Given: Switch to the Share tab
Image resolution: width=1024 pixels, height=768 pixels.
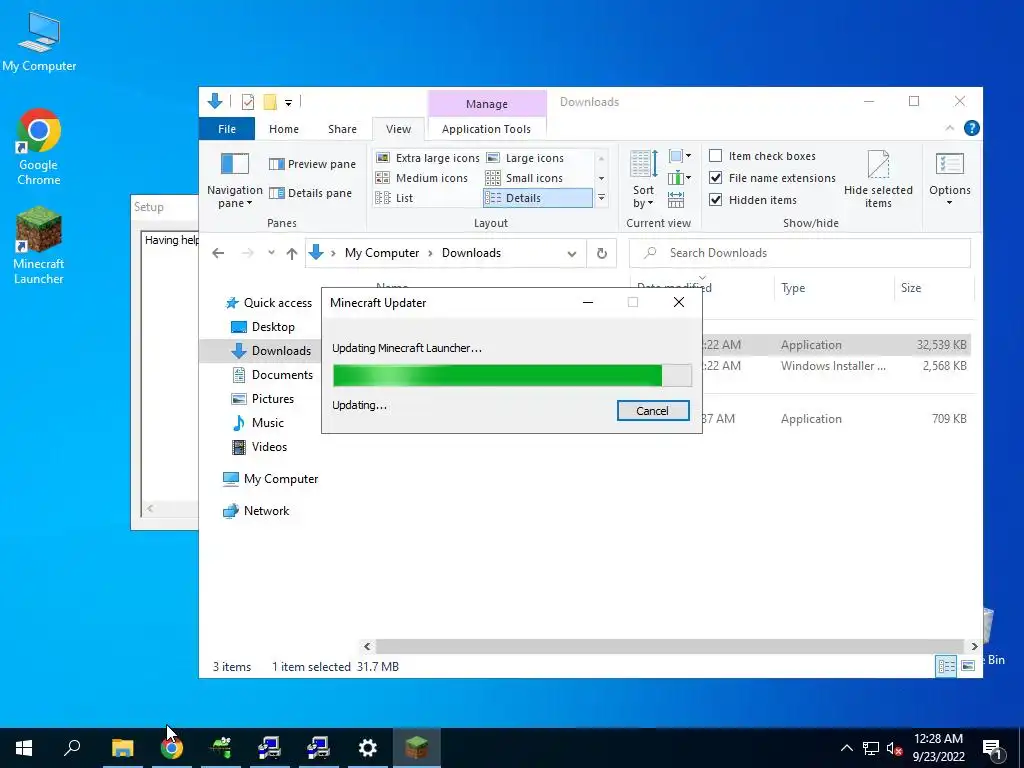Looking at the screenshot, I should pyautogui.click(x=342, y=129).
